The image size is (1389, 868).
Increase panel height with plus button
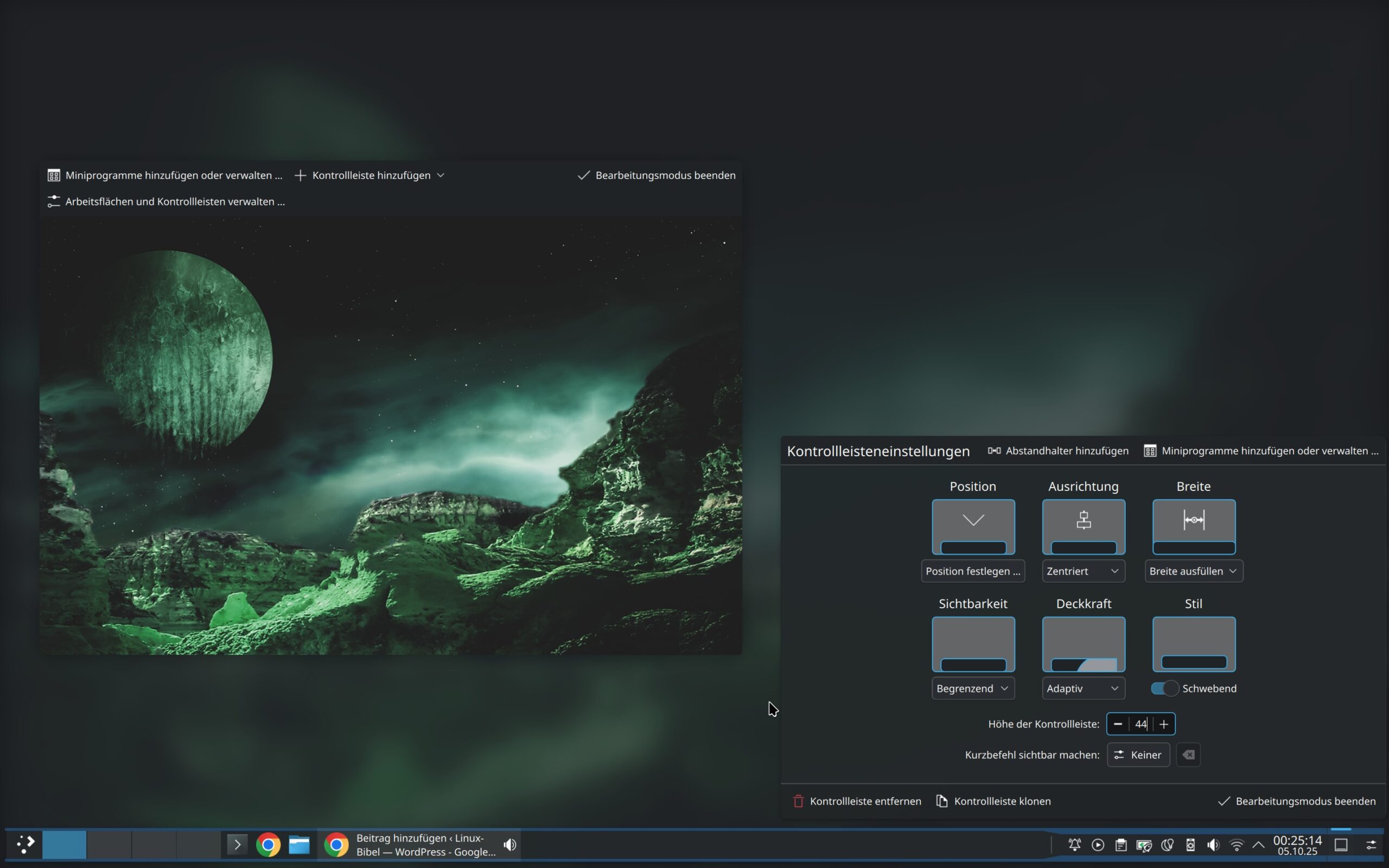coord(1163,724)
